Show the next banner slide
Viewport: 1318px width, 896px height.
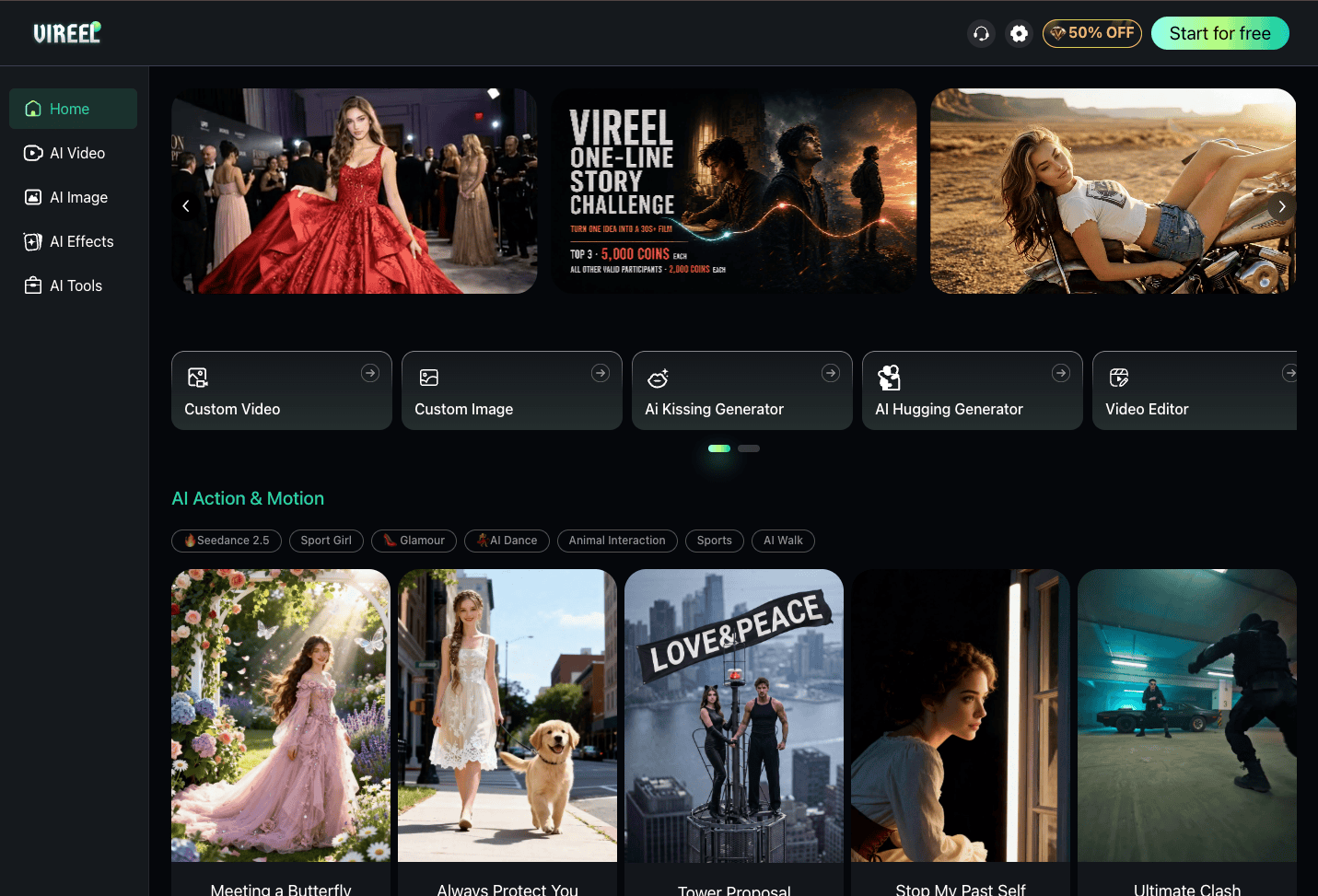[1281, 206]
